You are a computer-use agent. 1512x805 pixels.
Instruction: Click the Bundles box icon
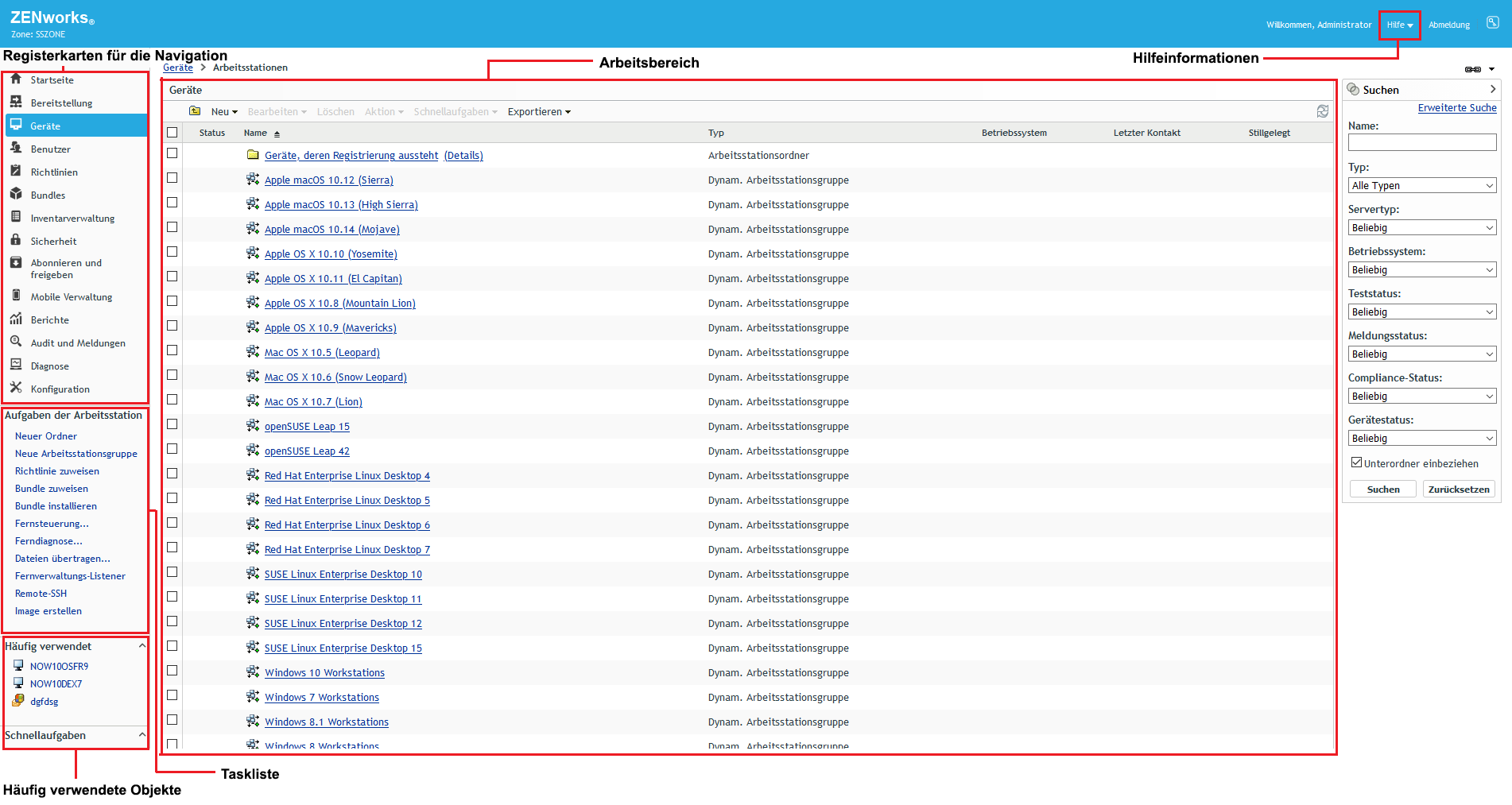16,194
